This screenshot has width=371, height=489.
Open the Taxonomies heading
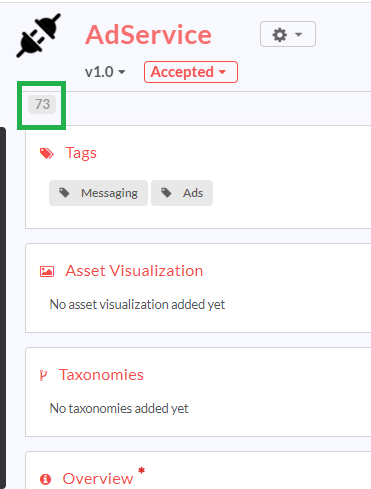click(101, 375)
